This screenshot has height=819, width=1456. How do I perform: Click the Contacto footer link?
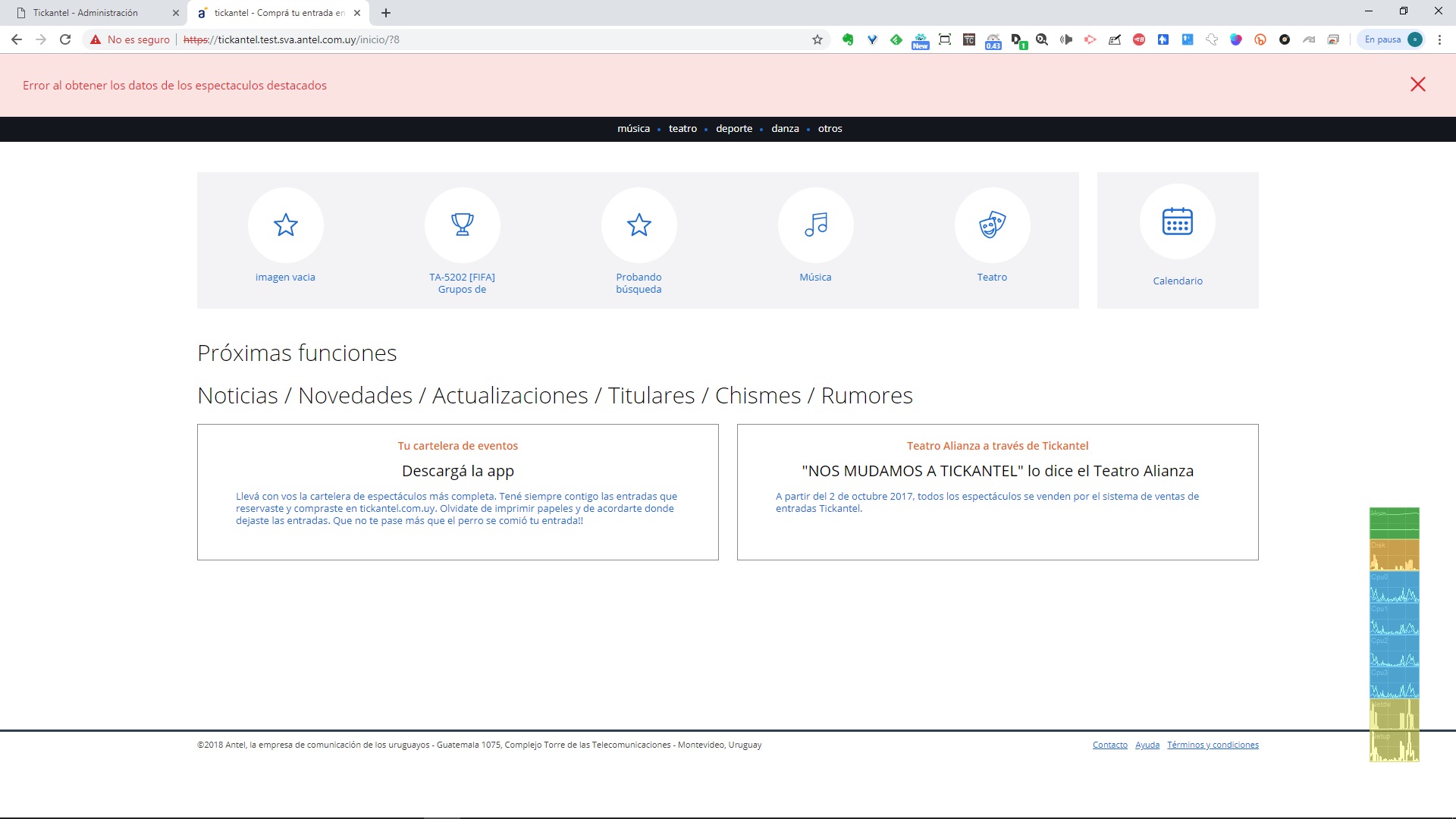tap(1109, 745)
